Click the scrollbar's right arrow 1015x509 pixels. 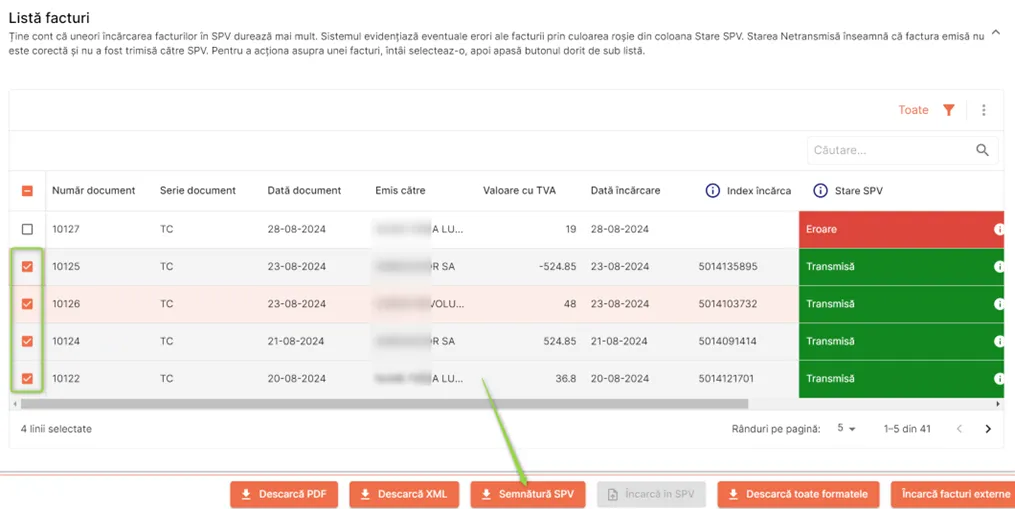pos(998,404)
